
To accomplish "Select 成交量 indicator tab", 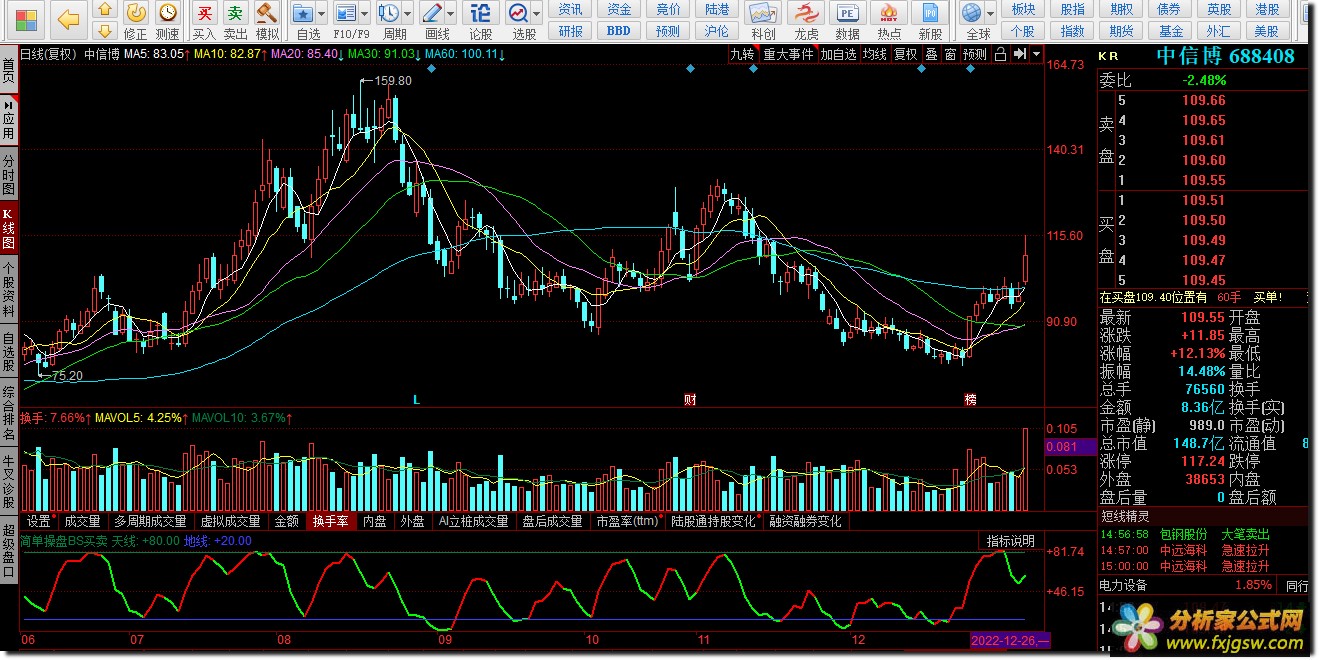I will click(x=83, y=521).
